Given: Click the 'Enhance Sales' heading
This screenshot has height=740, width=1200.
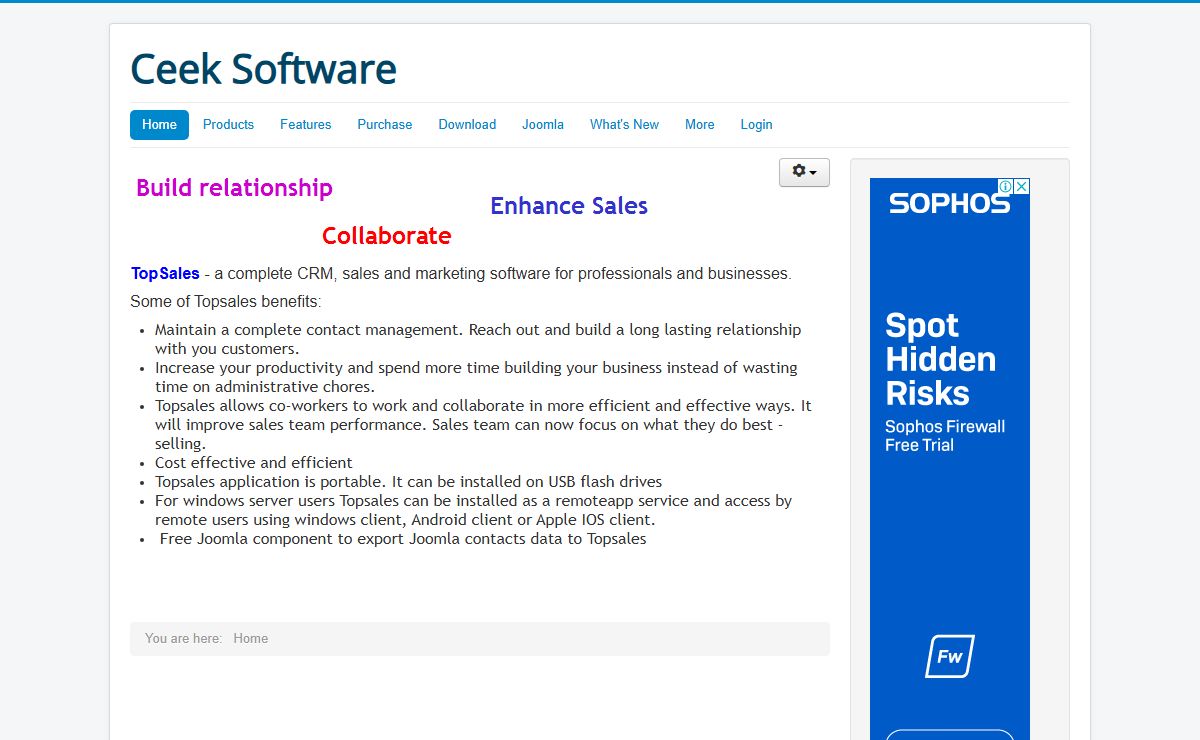Looking at the screenshot, I should click(569, 206).
